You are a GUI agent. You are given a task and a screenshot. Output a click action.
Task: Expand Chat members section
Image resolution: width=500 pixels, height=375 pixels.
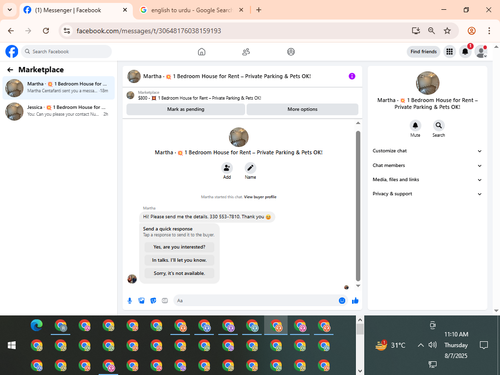coord(427,165)
